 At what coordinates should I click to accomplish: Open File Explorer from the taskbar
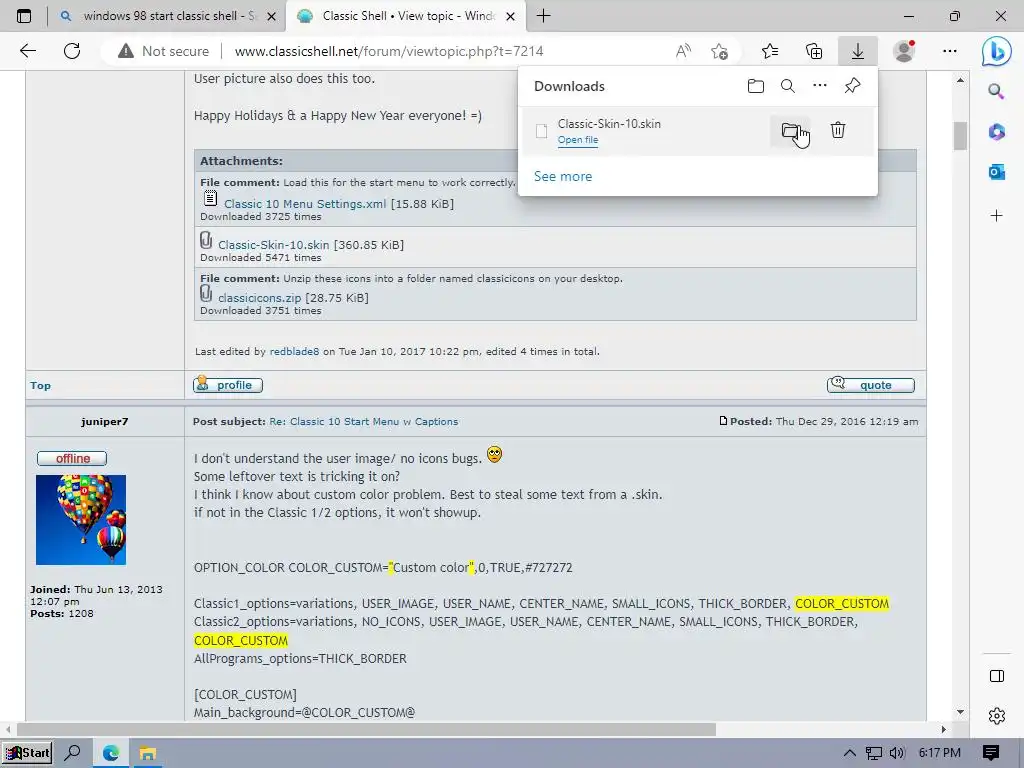[148, 753]
